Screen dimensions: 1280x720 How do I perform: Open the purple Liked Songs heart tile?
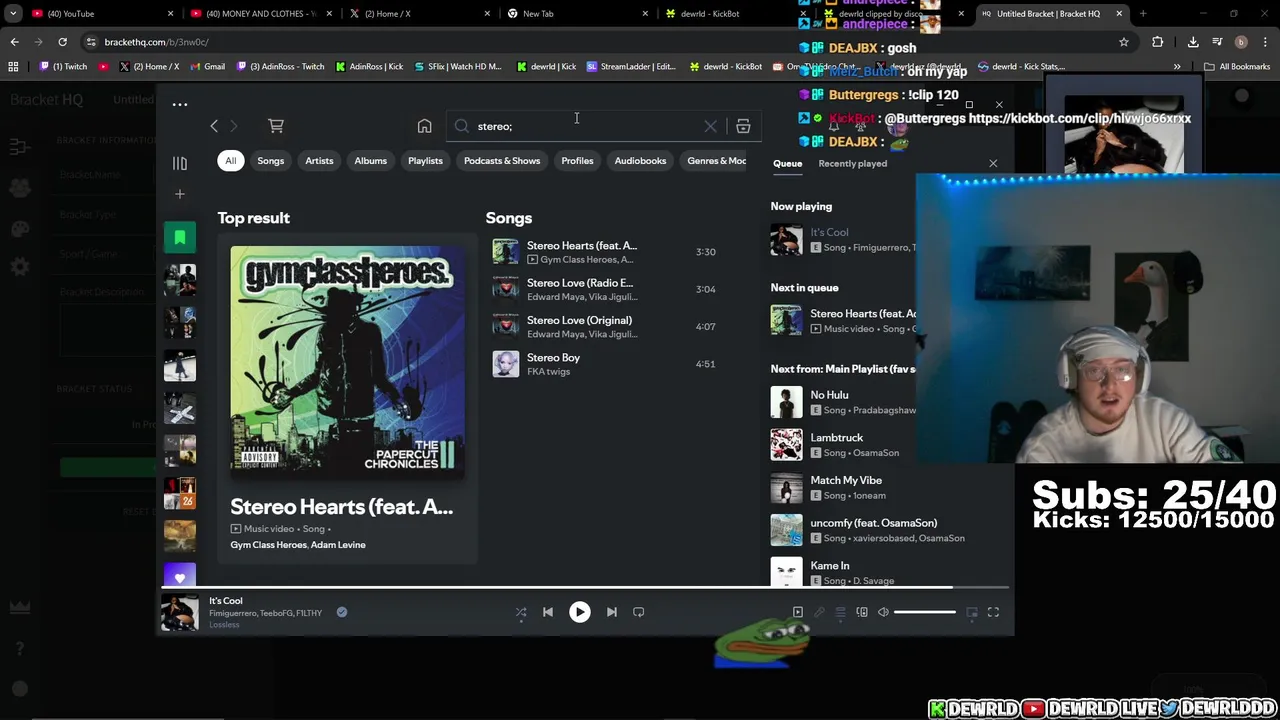point(180,577)
